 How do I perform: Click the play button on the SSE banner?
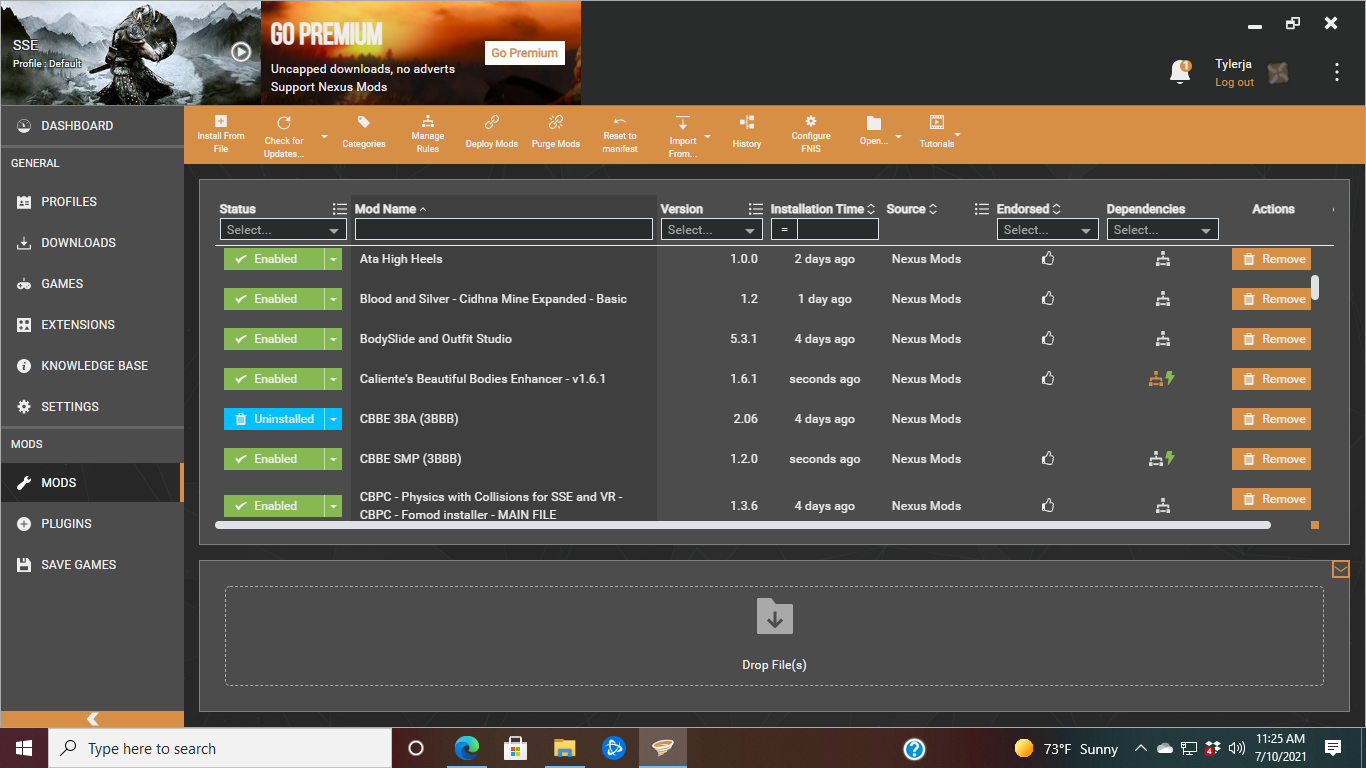click(x=241, y=52)
